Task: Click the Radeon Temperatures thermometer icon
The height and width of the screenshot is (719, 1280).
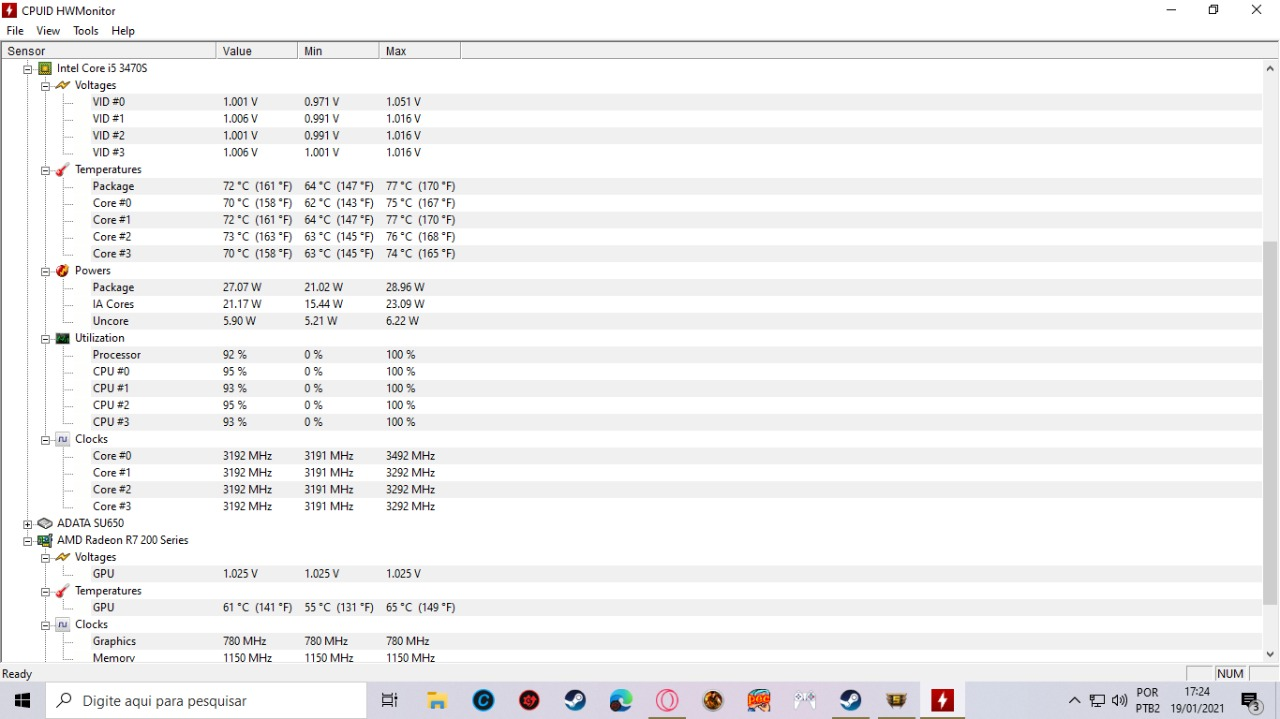Action: pos(63,591)
